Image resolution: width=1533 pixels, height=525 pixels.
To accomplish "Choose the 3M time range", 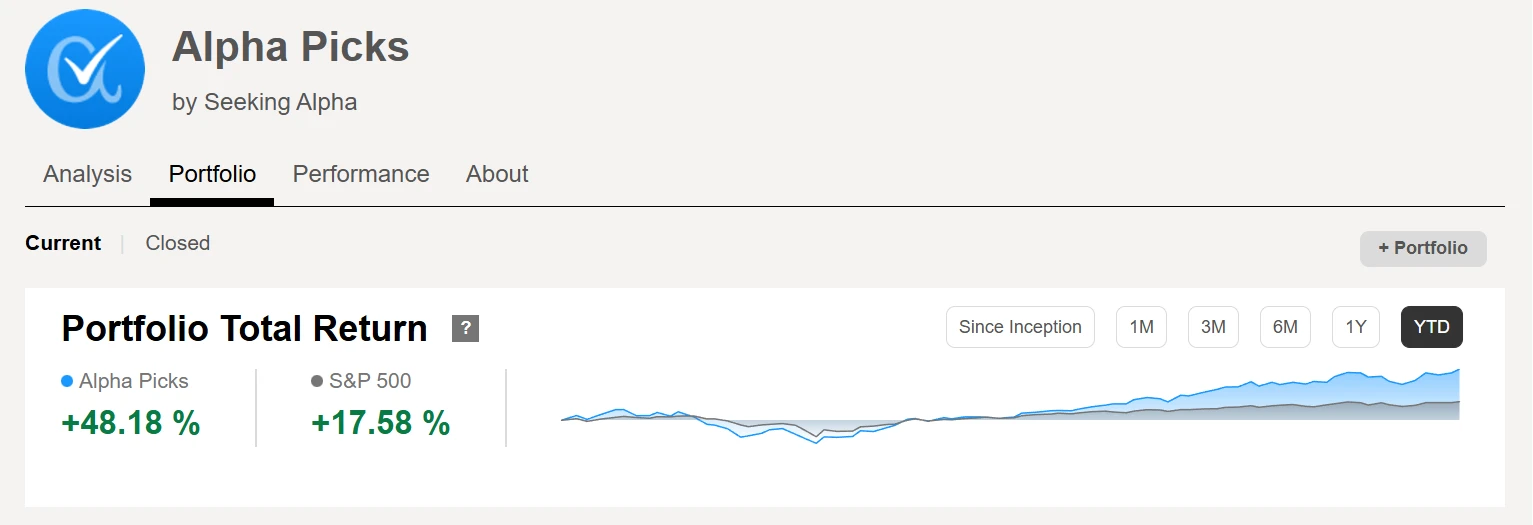I will click(x=1213, y=327).
